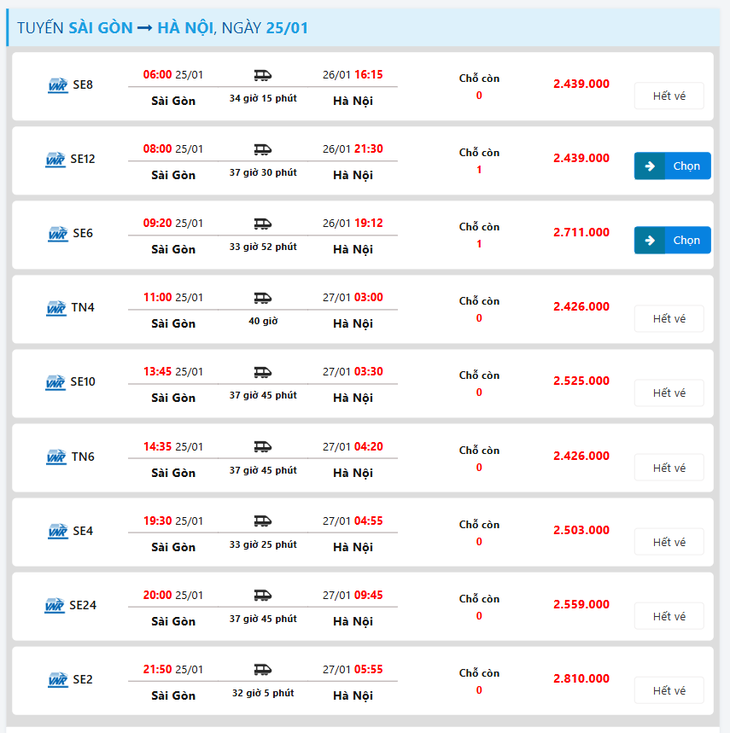The image size is (730, 733).
Task: Click the Hết vé button for SE2
Action: 669,691
